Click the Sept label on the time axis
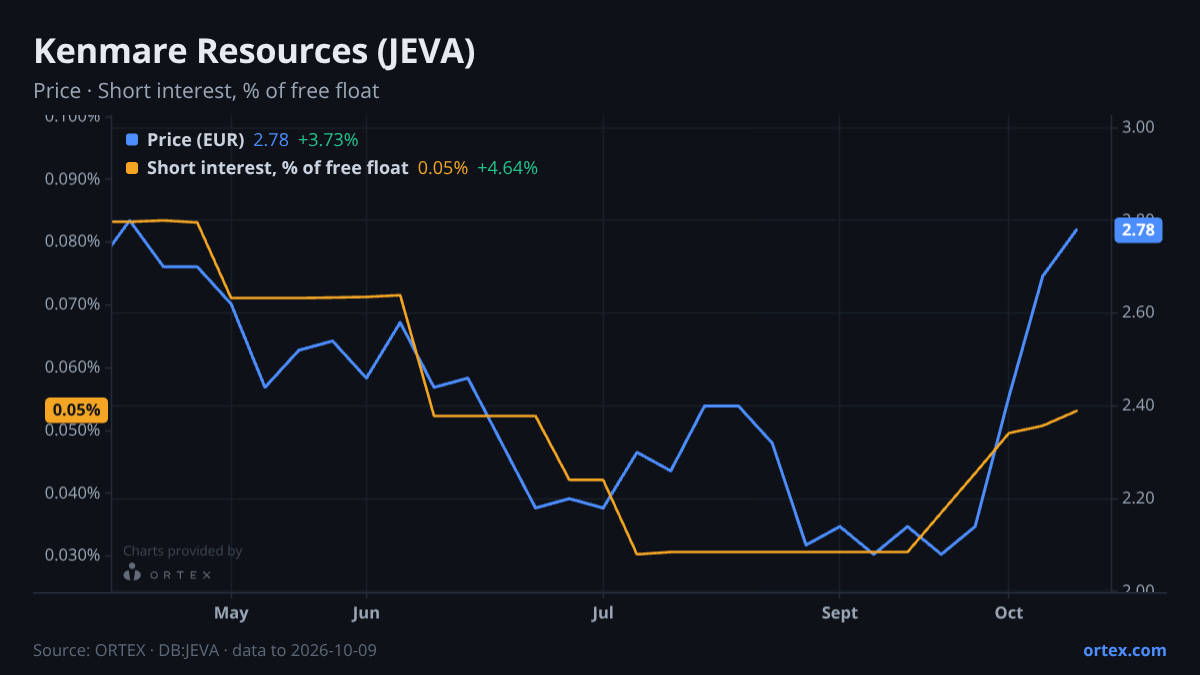Image resolution: width=1200 pixels, height=675 pixels. (840, 613)
